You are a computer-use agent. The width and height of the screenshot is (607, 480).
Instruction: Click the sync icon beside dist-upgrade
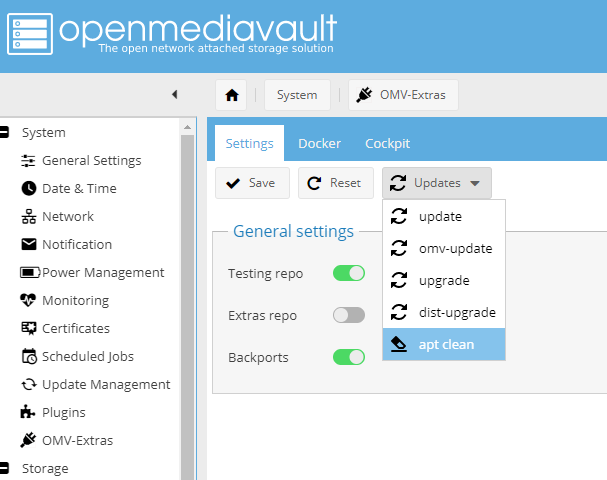pyautogui.click(x=399, y=312)
